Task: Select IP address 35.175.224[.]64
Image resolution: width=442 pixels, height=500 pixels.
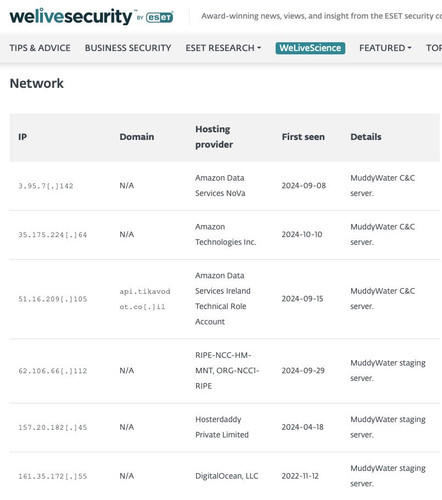Action: [x=53, y=235]
